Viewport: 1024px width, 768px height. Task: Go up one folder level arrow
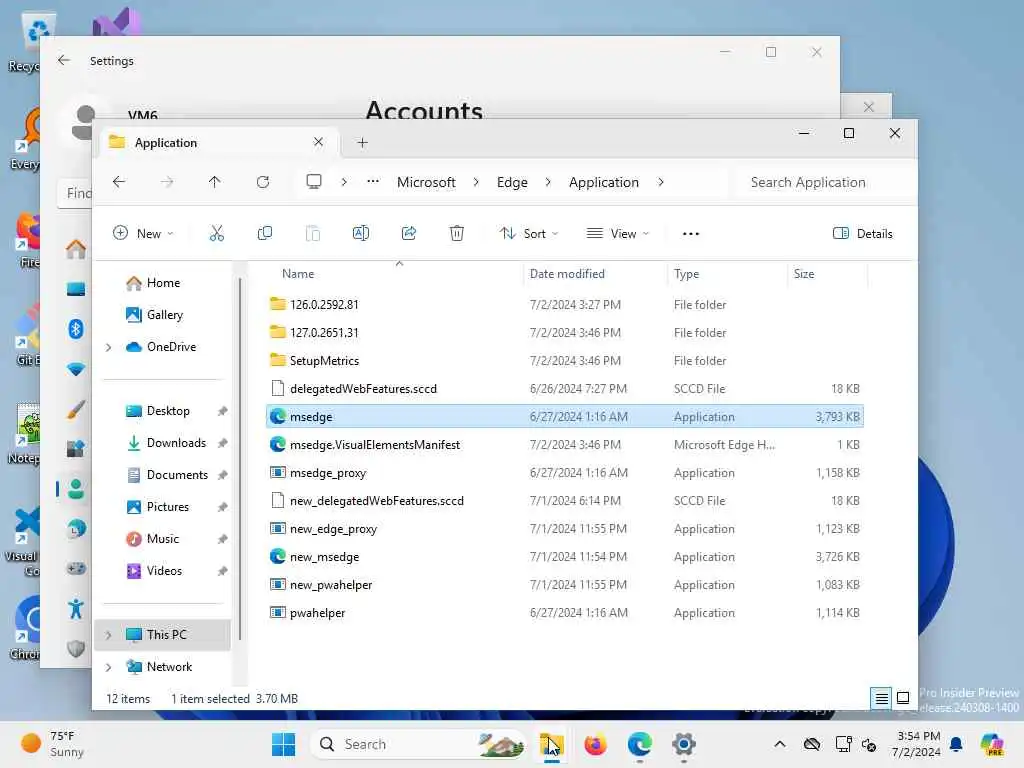[214, 182]
